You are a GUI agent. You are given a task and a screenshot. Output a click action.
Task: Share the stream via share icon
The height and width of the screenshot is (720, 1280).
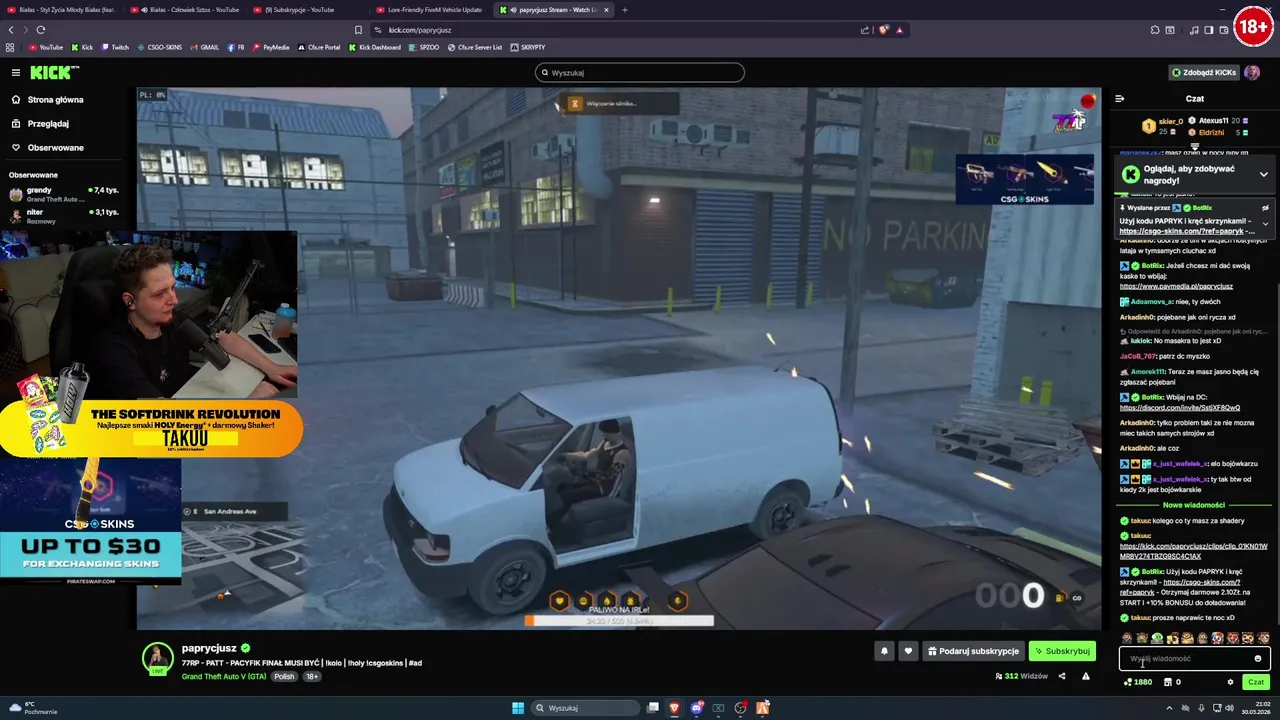point(1062,676)
